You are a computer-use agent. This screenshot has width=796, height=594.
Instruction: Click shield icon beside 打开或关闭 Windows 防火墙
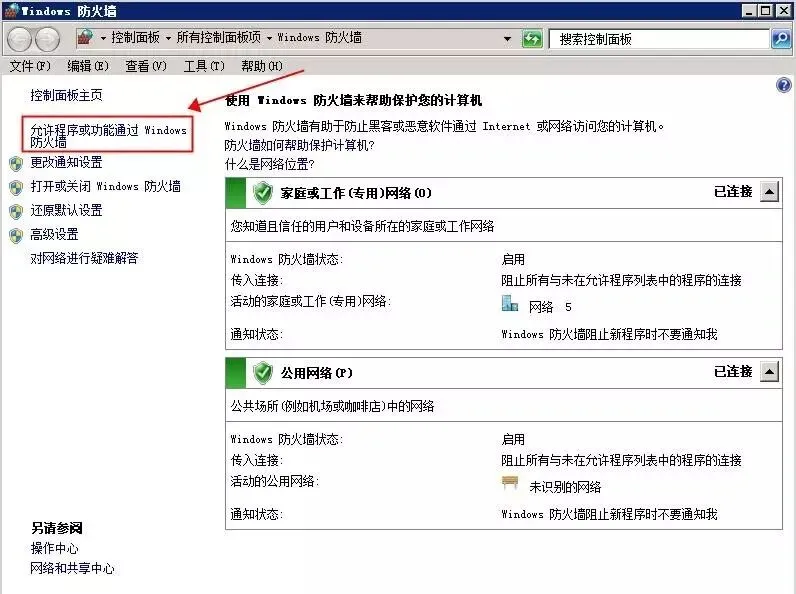(x=16, y=187)
